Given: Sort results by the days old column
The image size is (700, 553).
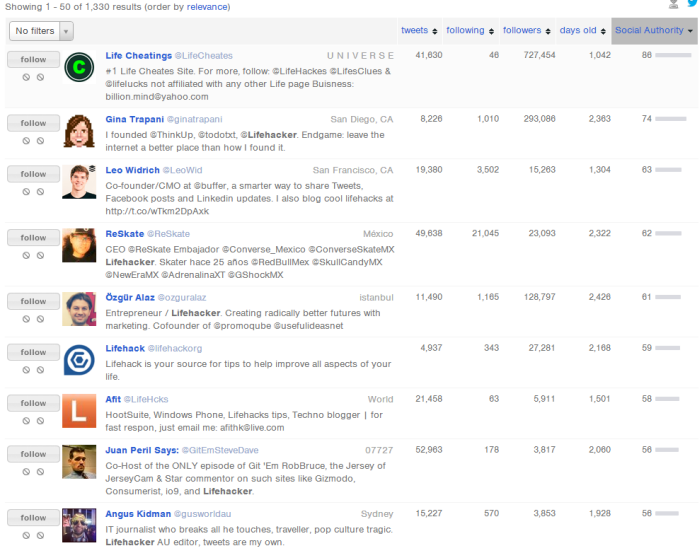Looking at the screenshot, I should pos(583,30).
